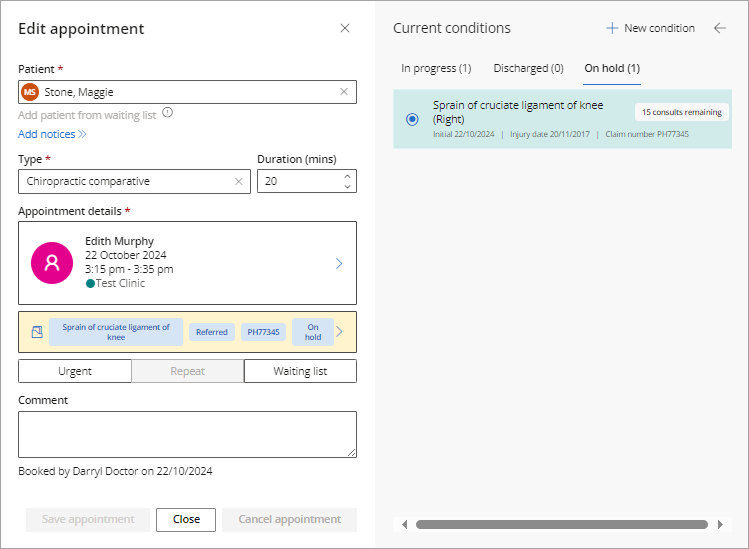749x549 pixels.
Task: Switch to the On hold (1) tab
Action: coord(612,68)
